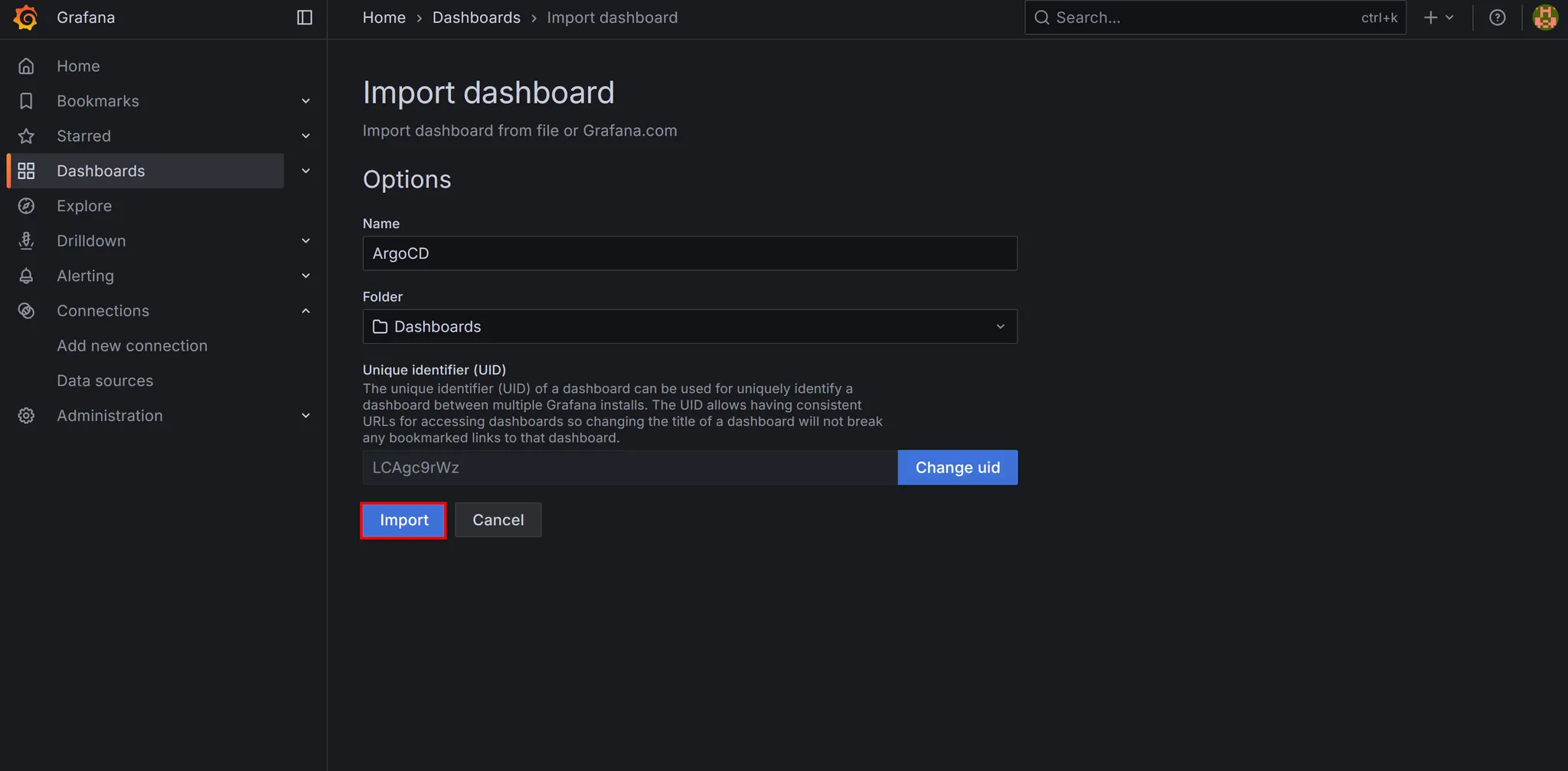This screenshot has width=1568, height=771.
Task: Click the dashboard Name input field
Action: click(689, 253)
